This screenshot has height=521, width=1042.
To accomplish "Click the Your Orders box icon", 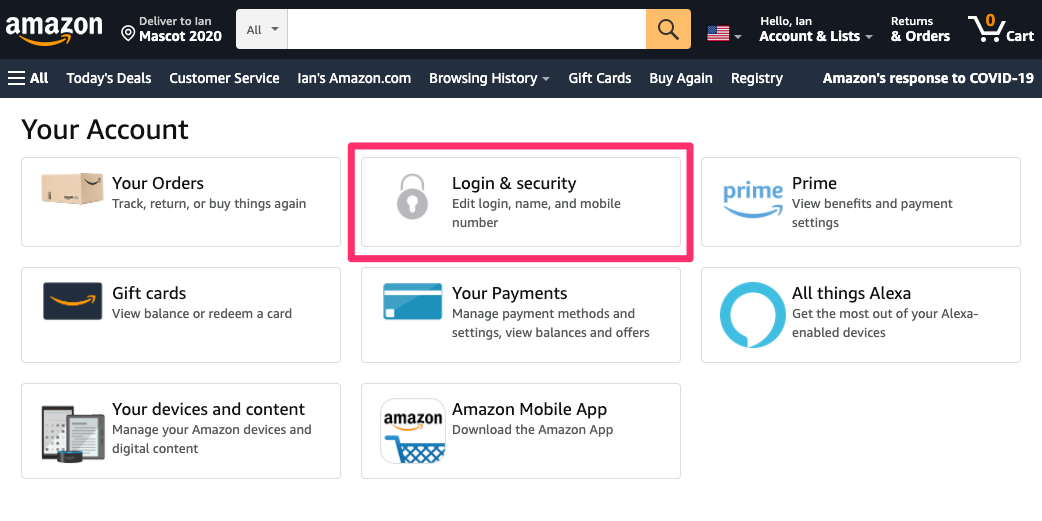I will (72, 188).
